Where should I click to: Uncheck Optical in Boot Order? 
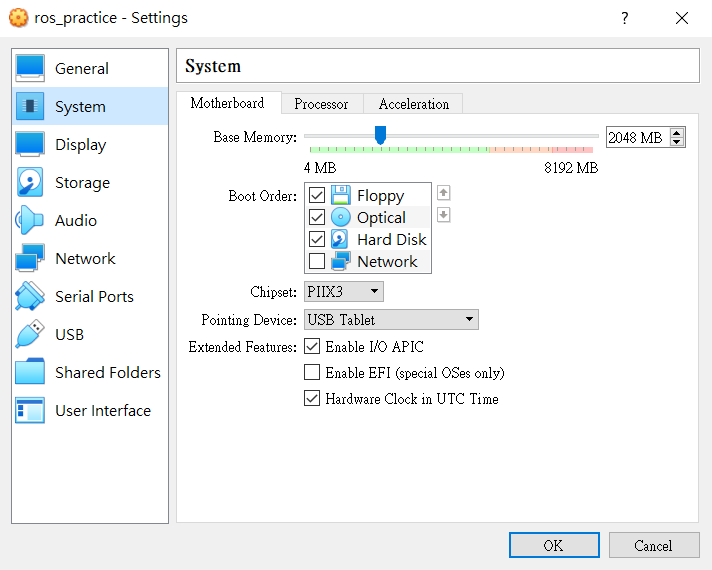[x=317, y=217]
